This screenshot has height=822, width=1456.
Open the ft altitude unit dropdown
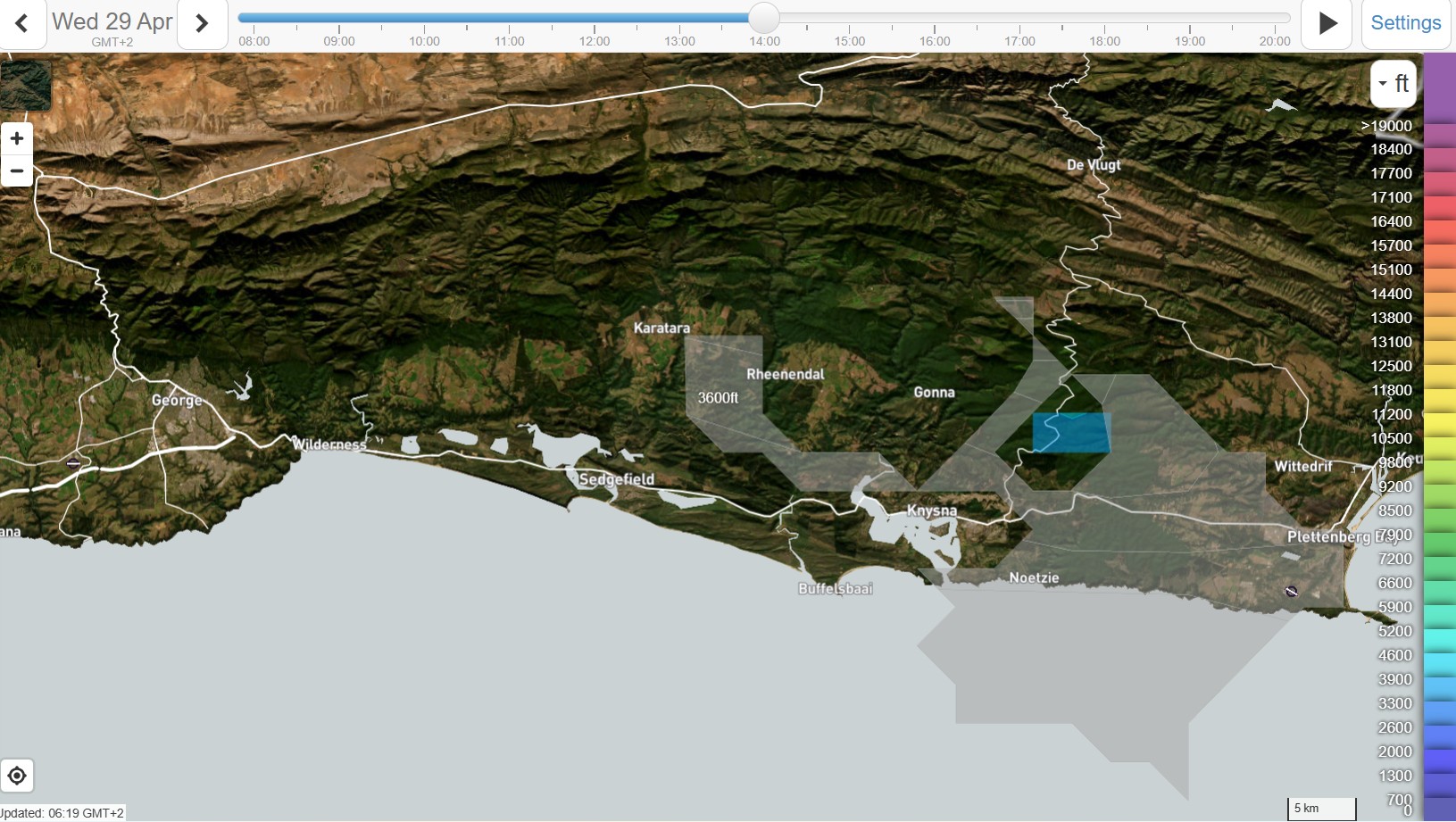(x=1393, y=84)
